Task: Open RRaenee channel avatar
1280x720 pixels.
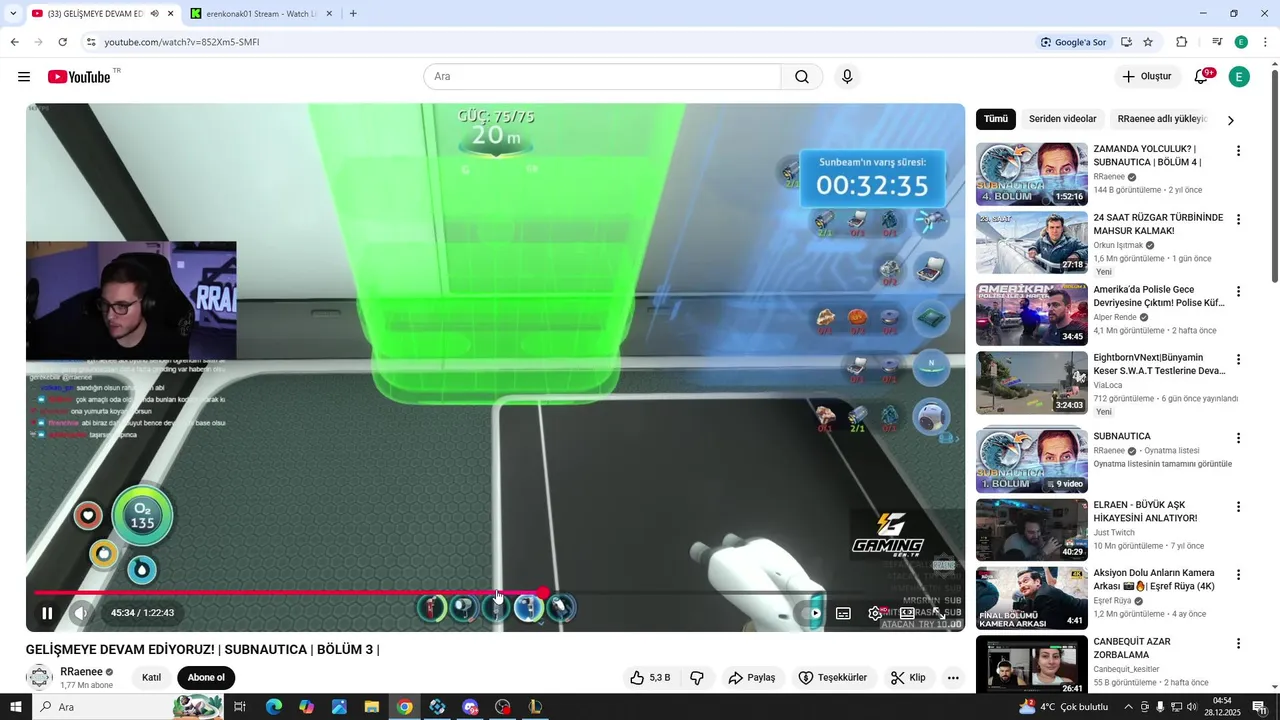Action: [39, 678]
